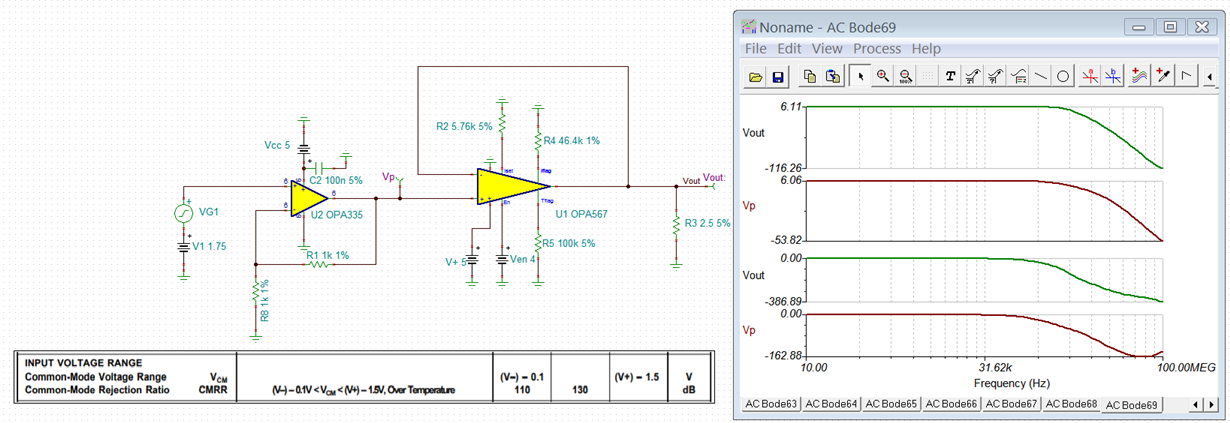Open the Process menu

[x=877, y=48]
